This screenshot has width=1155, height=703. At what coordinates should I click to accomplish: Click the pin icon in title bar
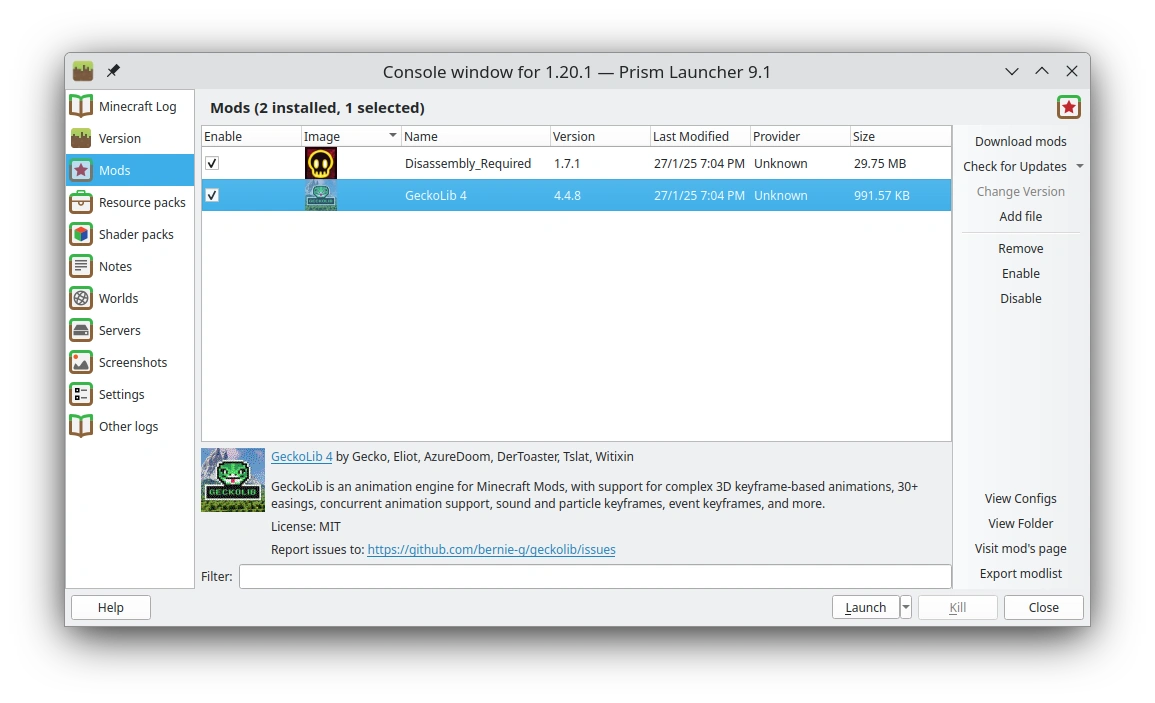tap(113, 71)
